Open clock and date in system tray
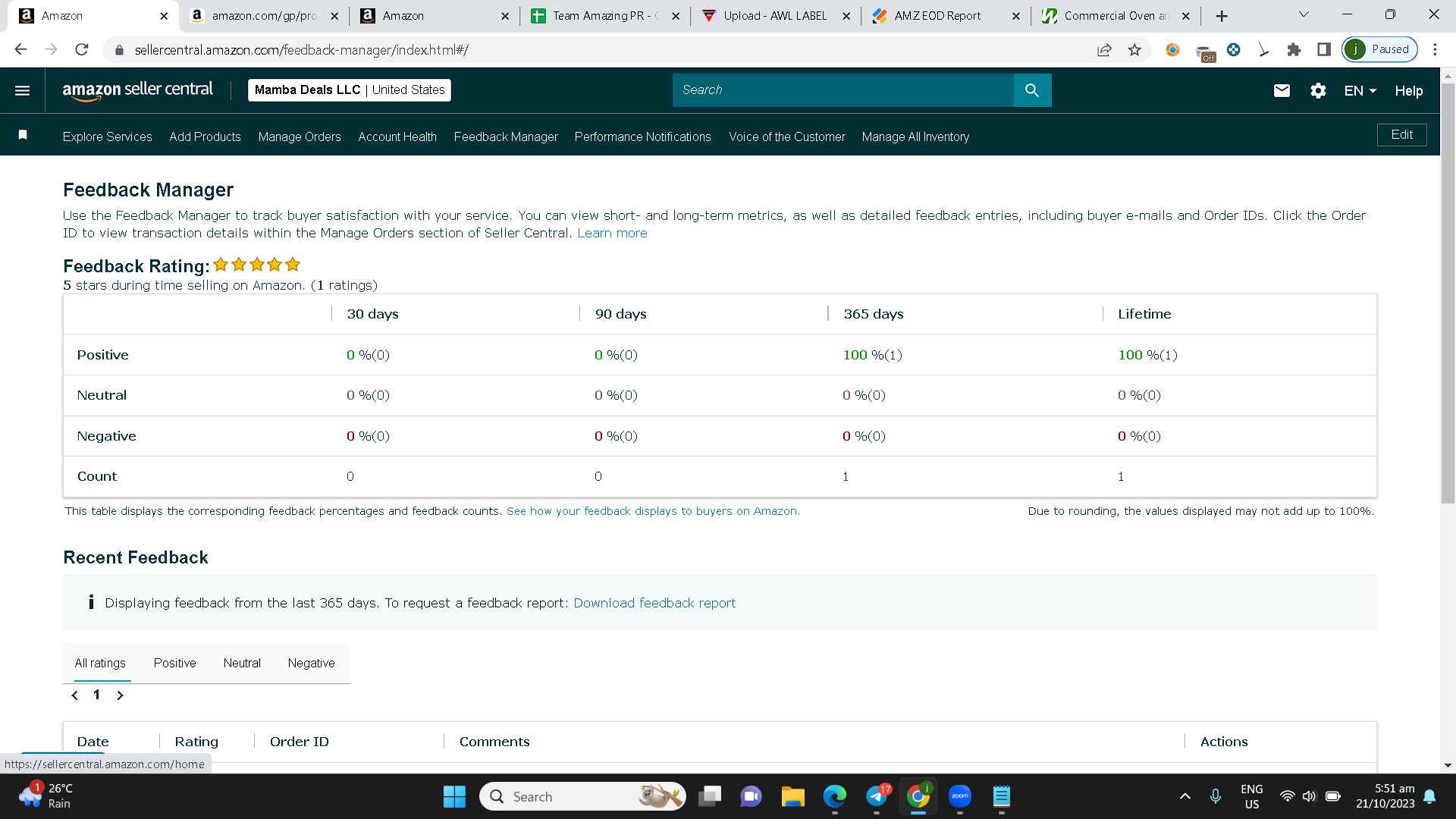Screen dimensions: 1456x819 point(1385,796)
